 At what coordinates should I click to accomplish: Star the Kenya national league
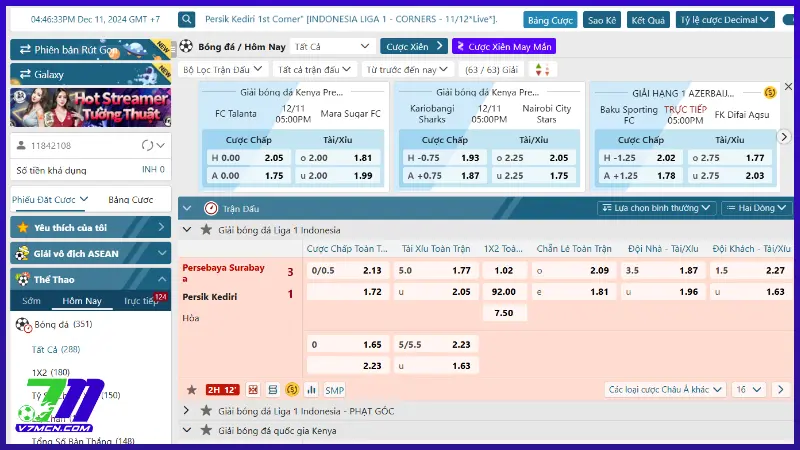pos(206,430)
